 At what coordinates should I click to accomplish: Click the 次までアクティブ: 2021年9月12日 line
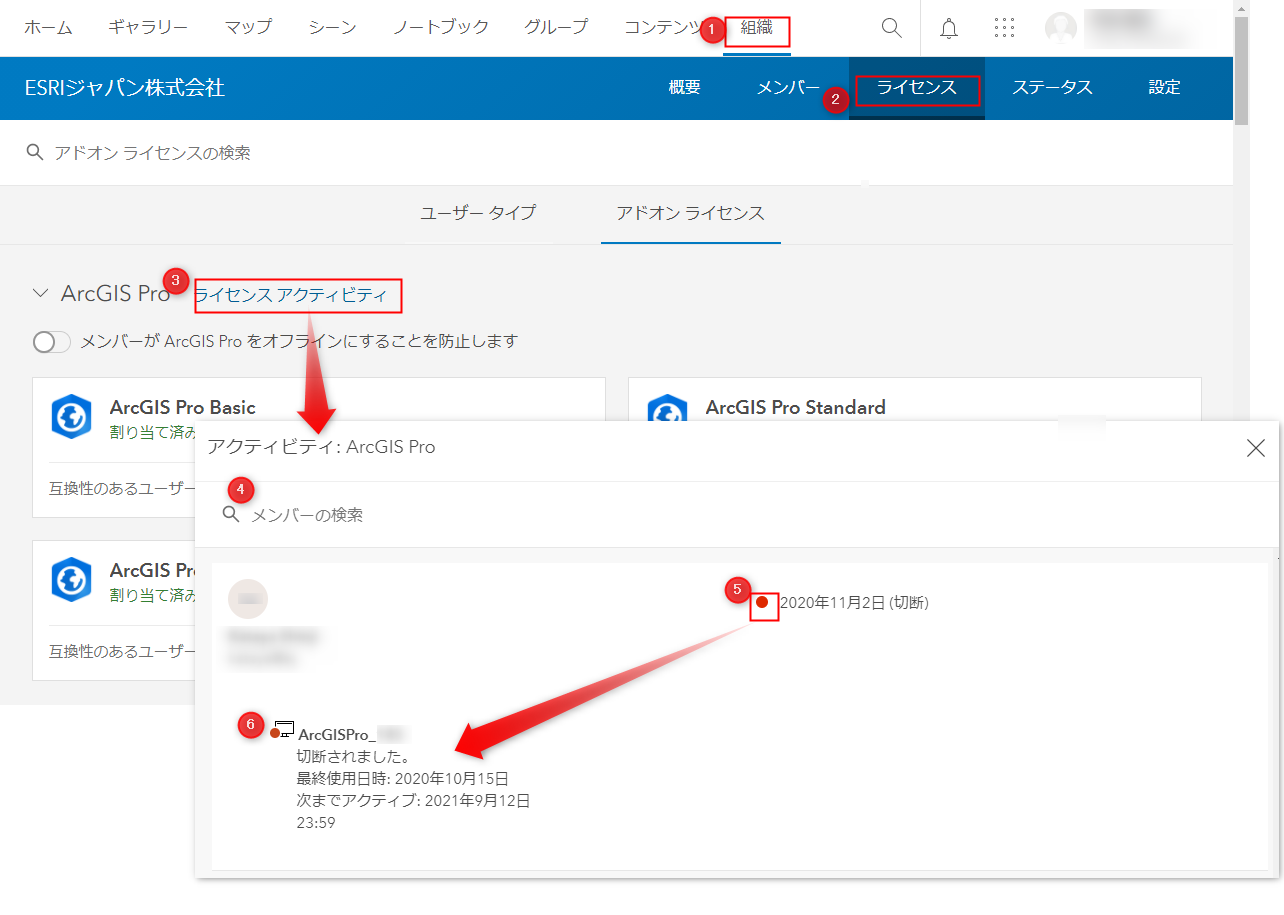click(414, 801)
